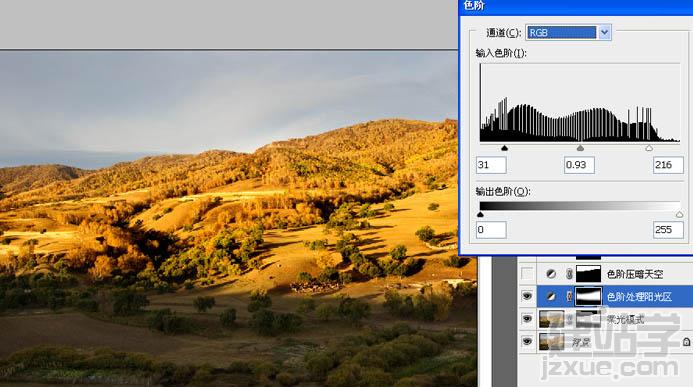Click the input black point slider triangle
Image resolution: width=693 pixels, height=387 pixels.
pyautogui.click(x=504, y=148)
